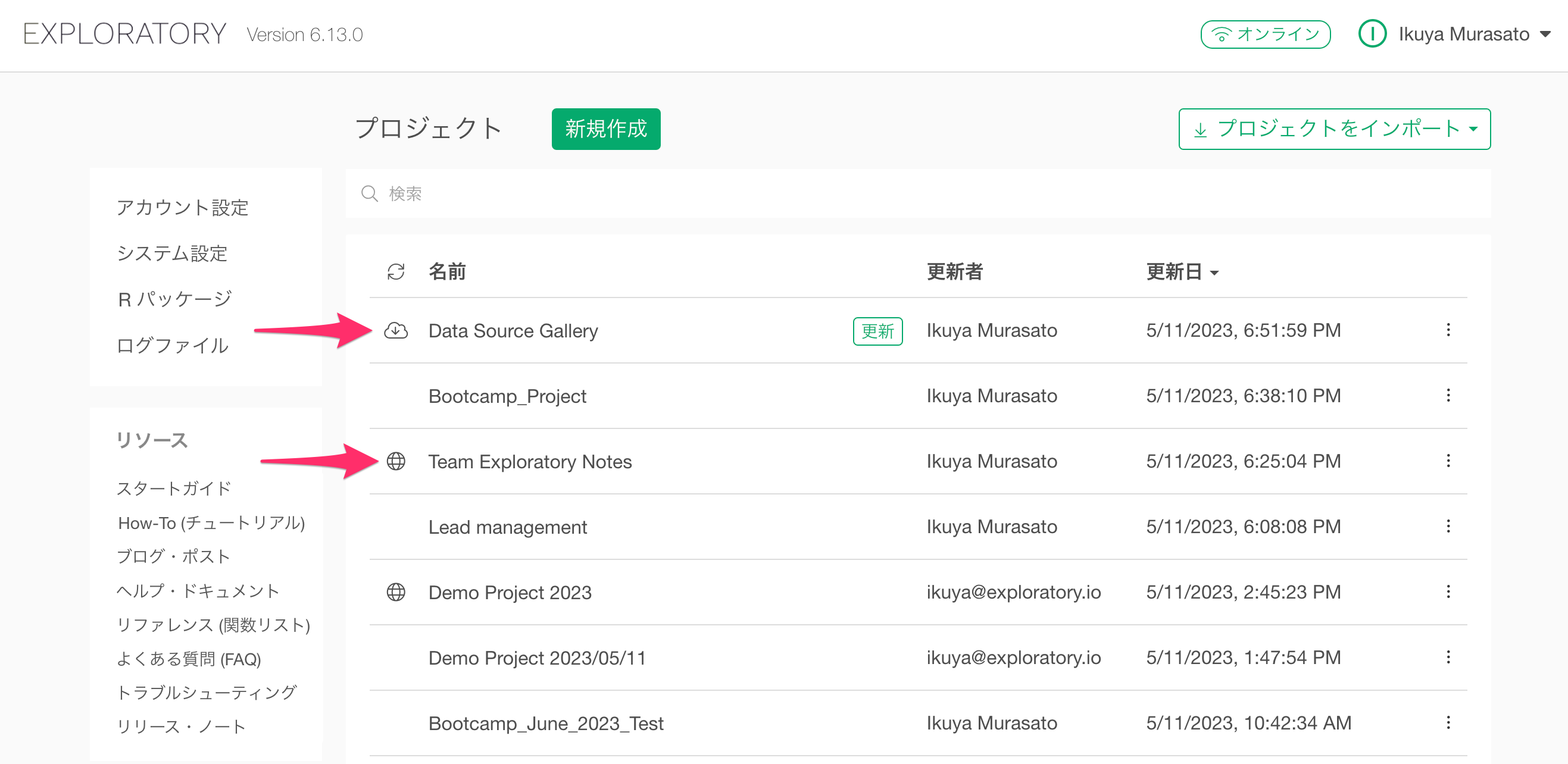Click the 更新 button on Data Source Gallery
Screen dimensions: 1568x764
tap(877, 331)
